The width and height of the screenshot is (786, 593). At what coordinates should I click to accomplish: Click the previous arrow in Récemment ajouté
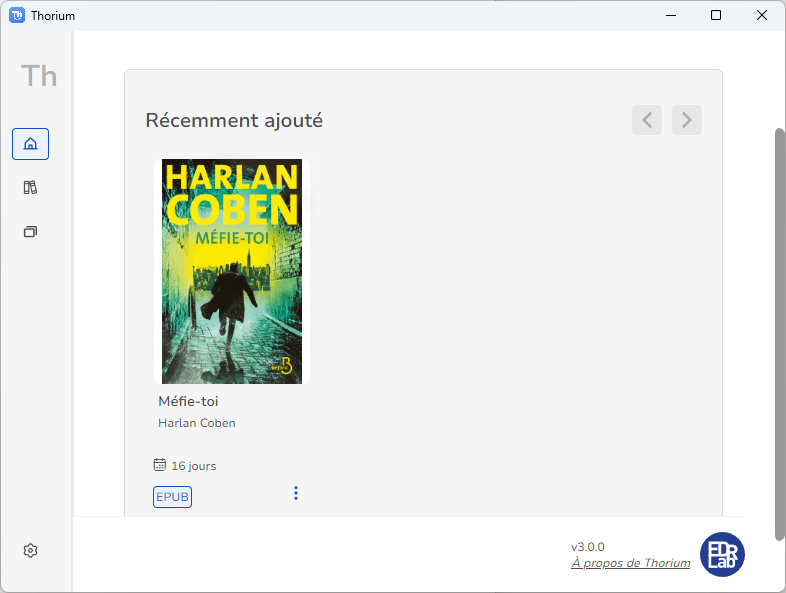click(x=647, y=120)
